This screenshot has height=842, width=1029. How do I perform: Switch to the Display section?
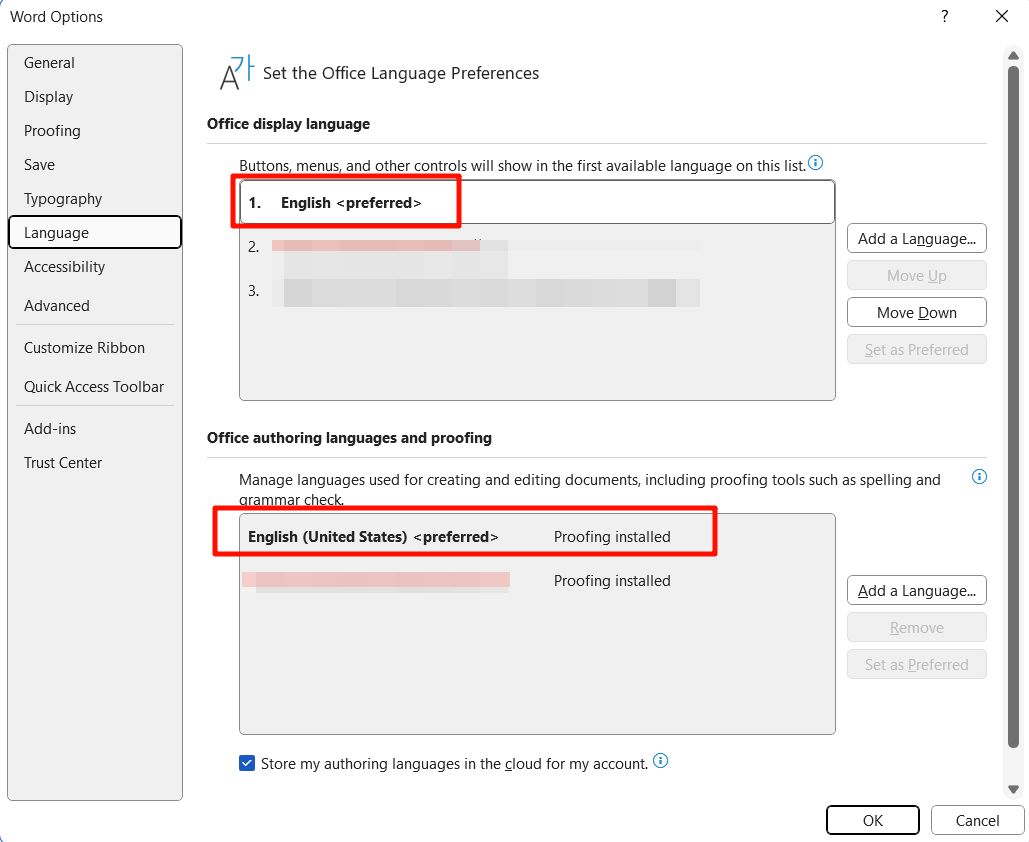pyautogui.click(x=48, y=96)
